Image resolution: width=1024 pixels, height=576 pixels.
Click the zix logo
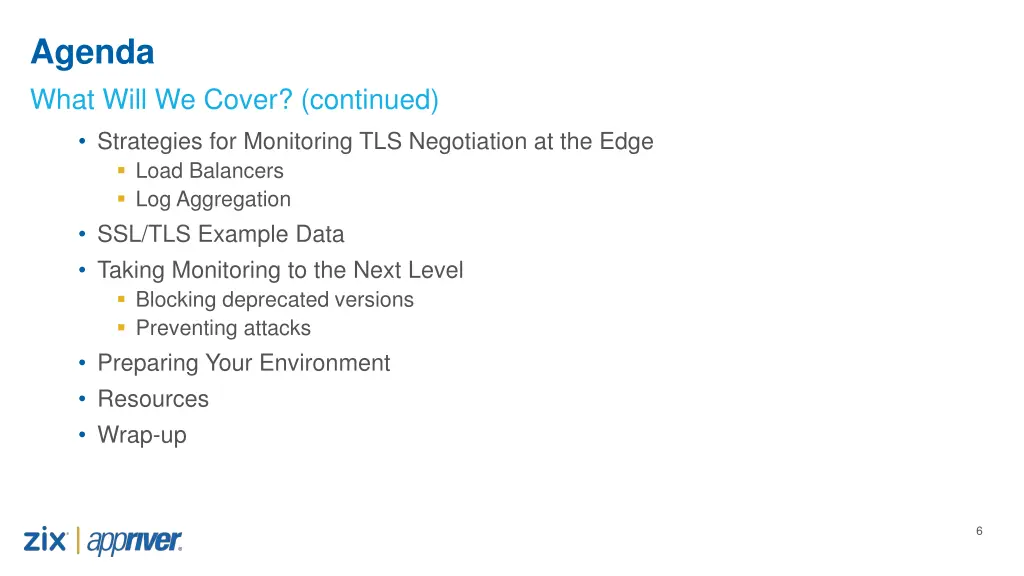click(45, 540)
